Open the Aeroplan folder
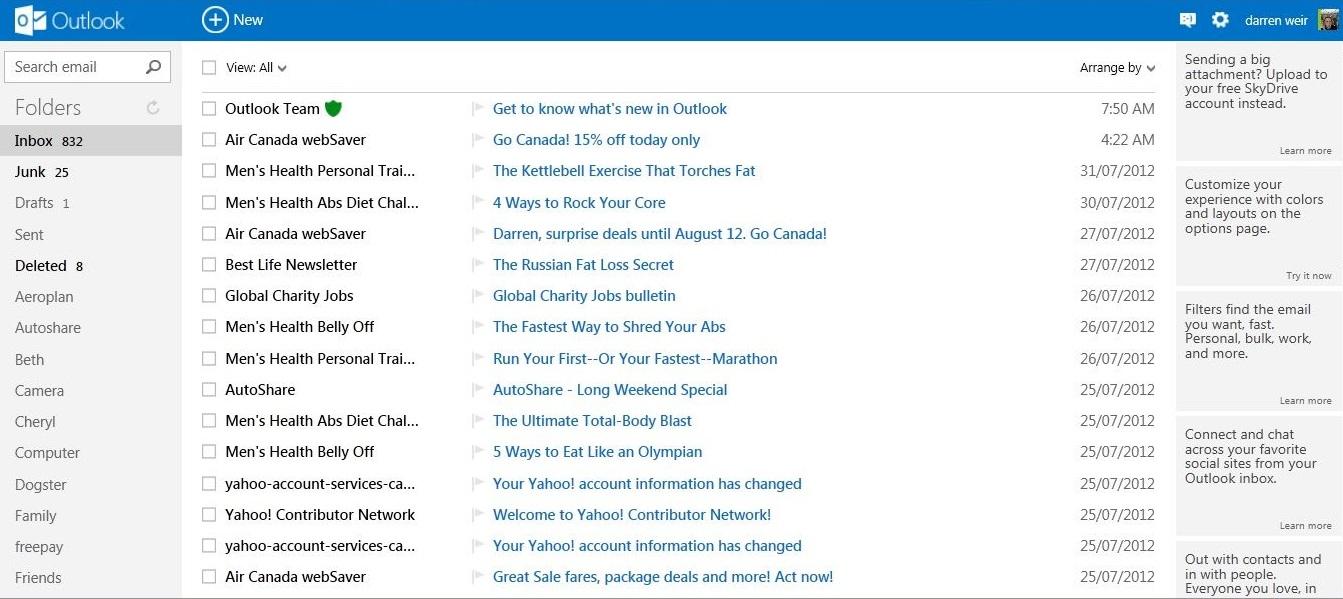 tap(44, 297)
